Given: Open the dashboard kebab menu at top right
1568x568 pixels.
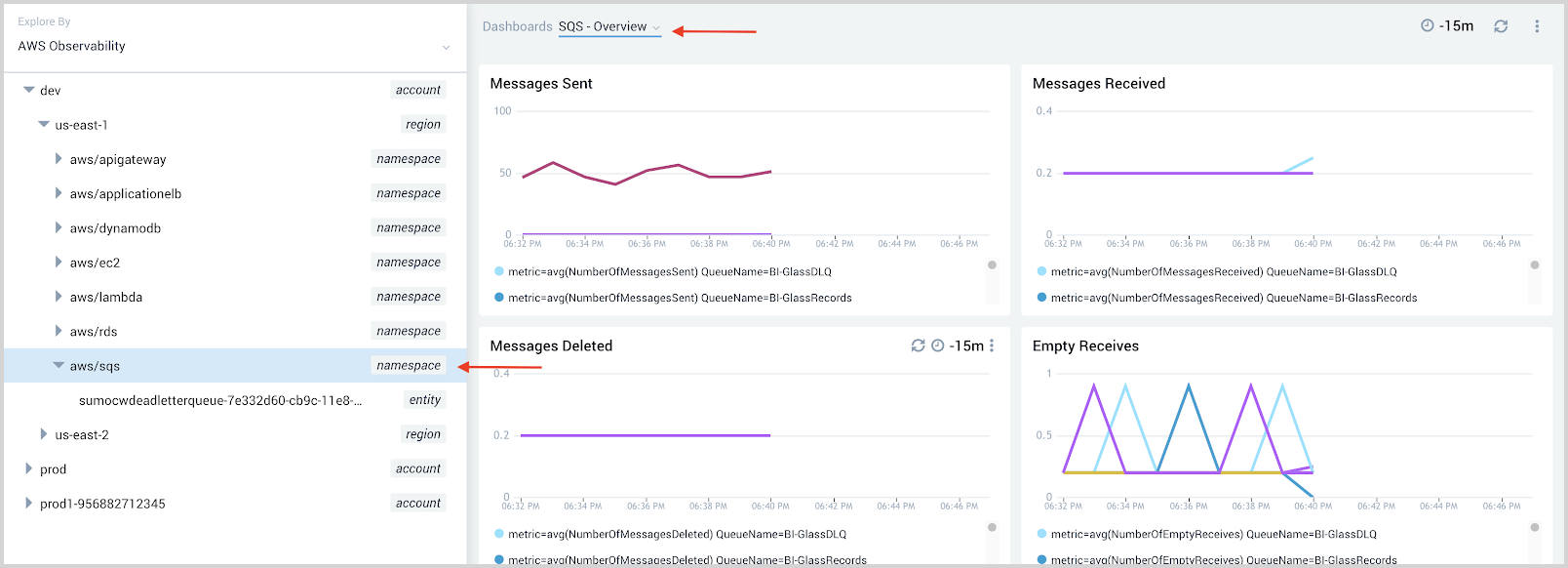Looking at the screenshot, I should [1537, 26].
